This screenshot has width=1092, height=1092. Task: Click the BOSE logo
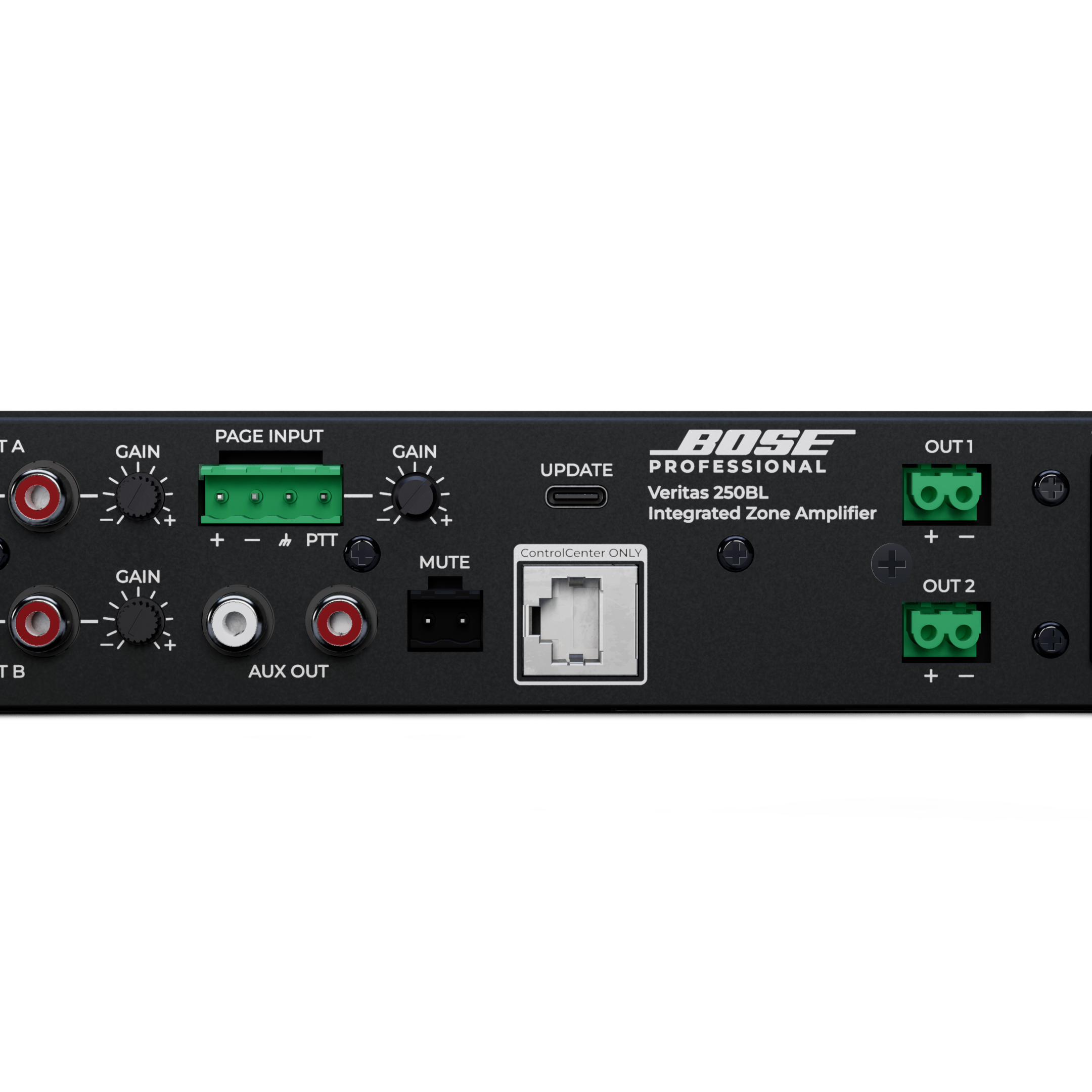click(752, 442)
